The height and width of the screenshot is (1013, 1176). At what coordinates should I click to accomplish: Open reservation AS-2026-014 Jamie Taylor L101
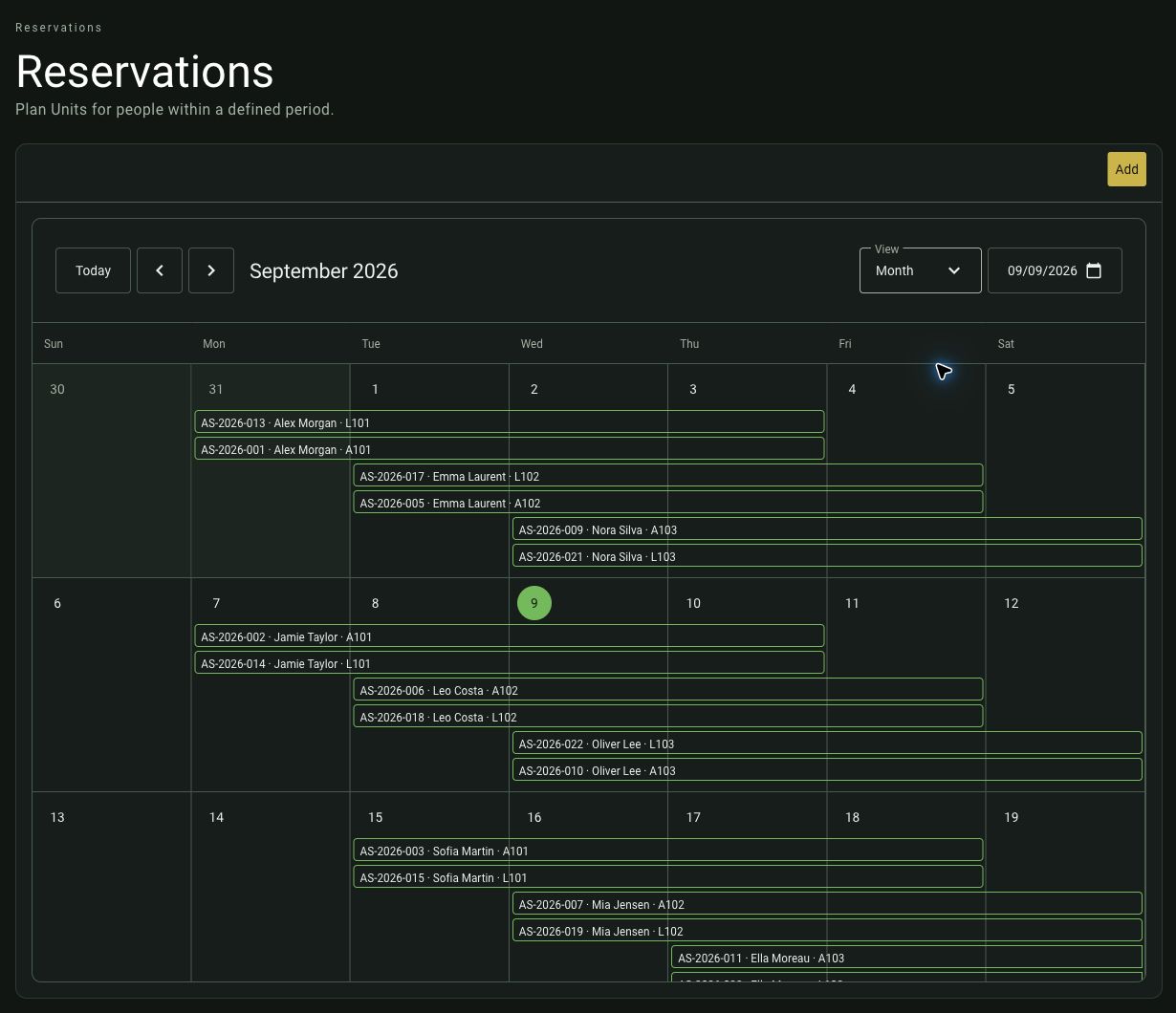[x=510, y=663]
